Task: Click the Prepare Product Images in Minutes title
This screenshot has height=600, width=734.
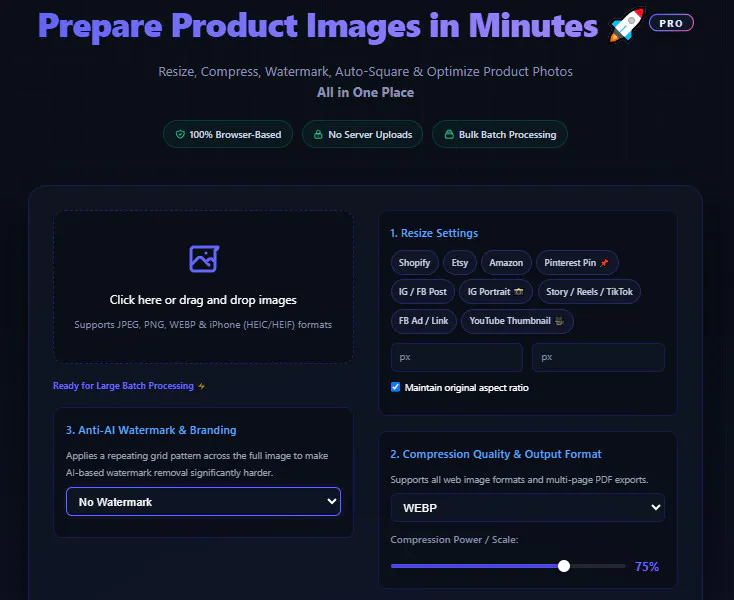Action: (x=318, y=25)
